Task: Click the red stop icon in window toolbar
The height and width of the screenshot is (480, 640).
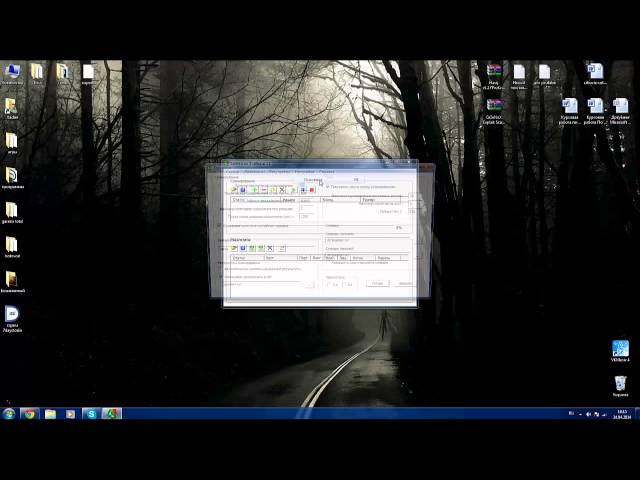Action: point(312,190)
